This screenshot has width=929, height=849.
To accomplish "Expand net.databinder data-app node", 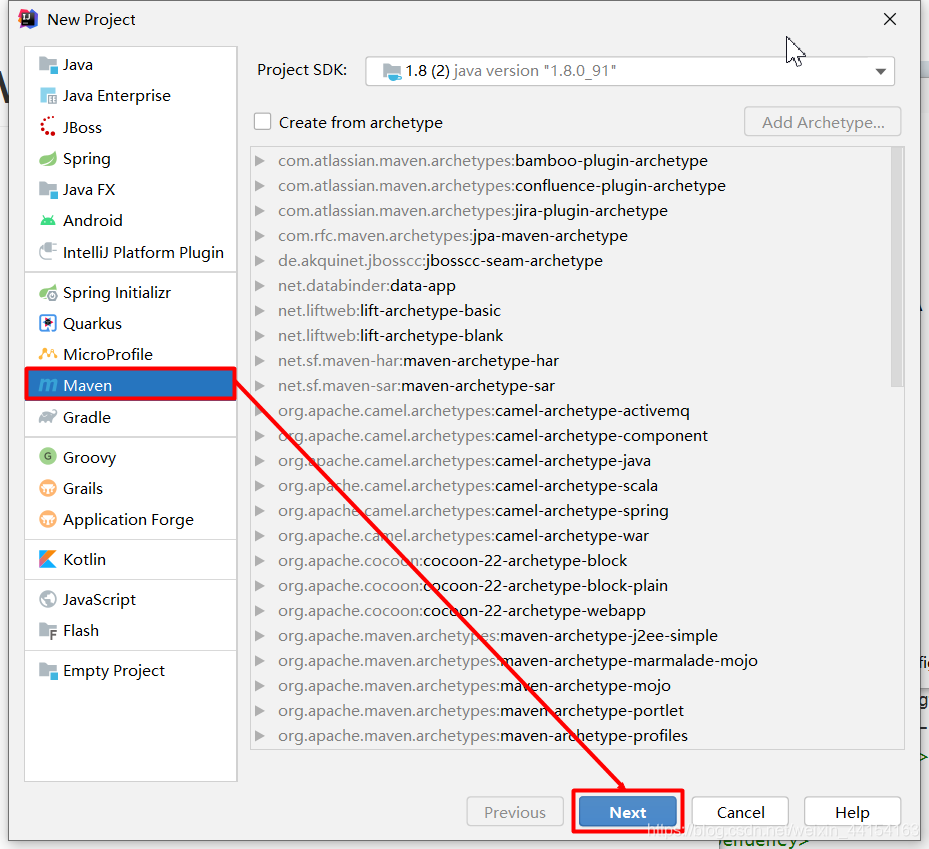I will pos(259,286).
